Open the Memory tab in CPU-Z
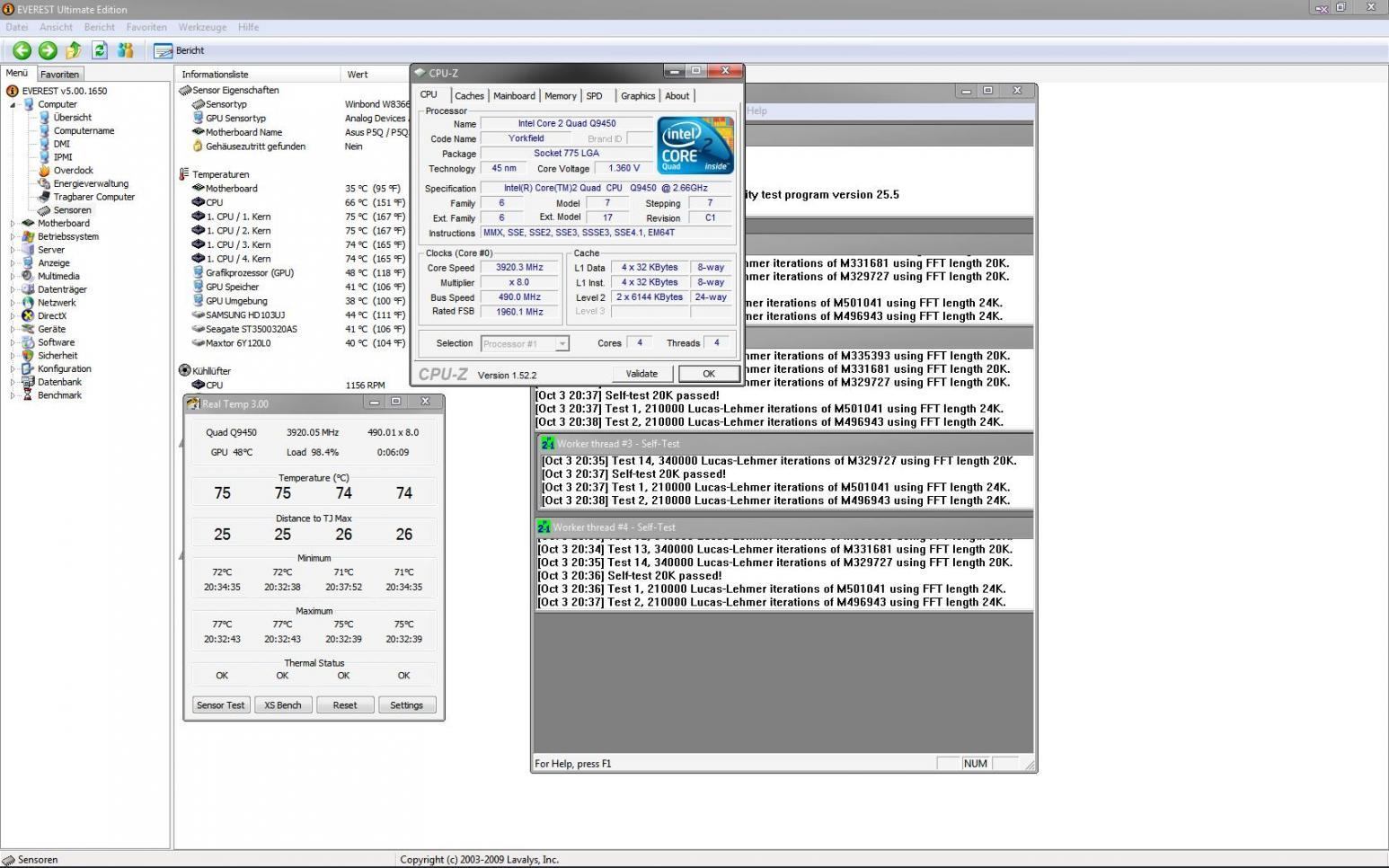The width and height of the screenshot is (1389, 868). click(x=560, y=95)
